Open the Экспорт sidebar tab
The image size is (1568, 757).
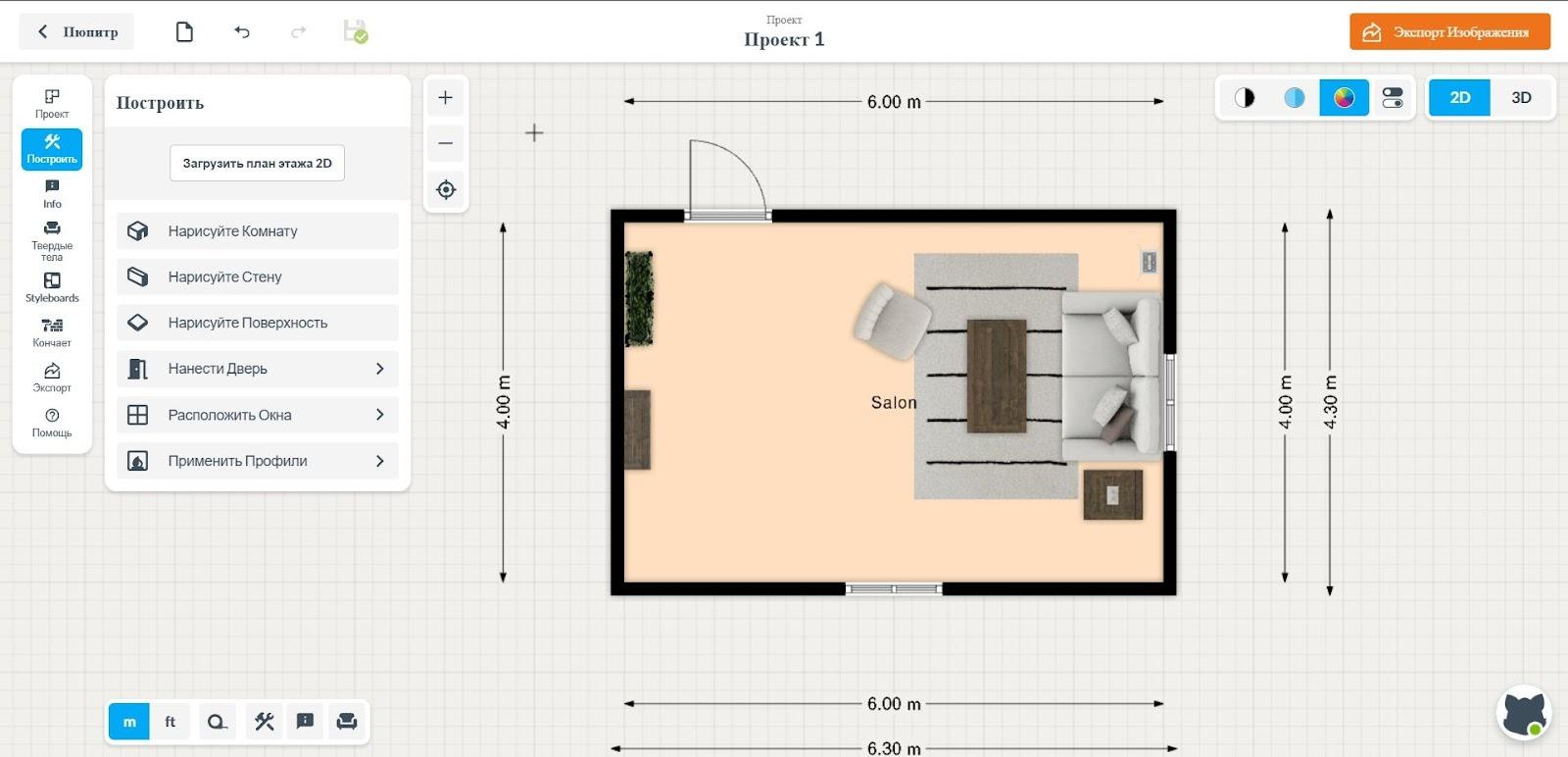click(52, 377)
